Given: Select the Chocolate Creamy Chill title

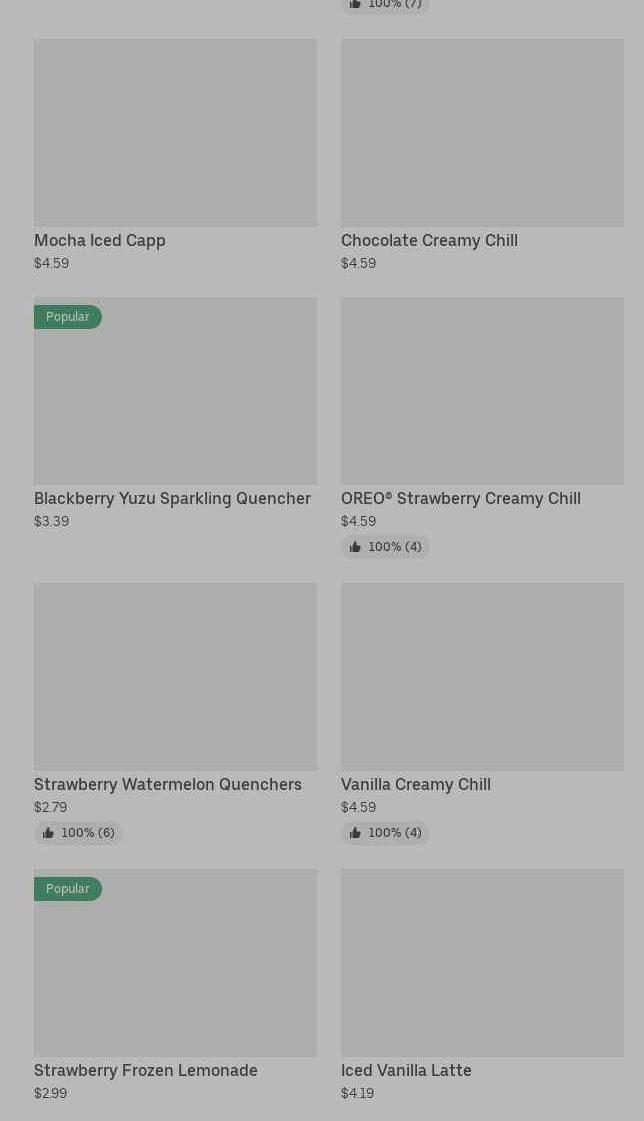Looking at the screenshot, I should (x=429, y=241).
